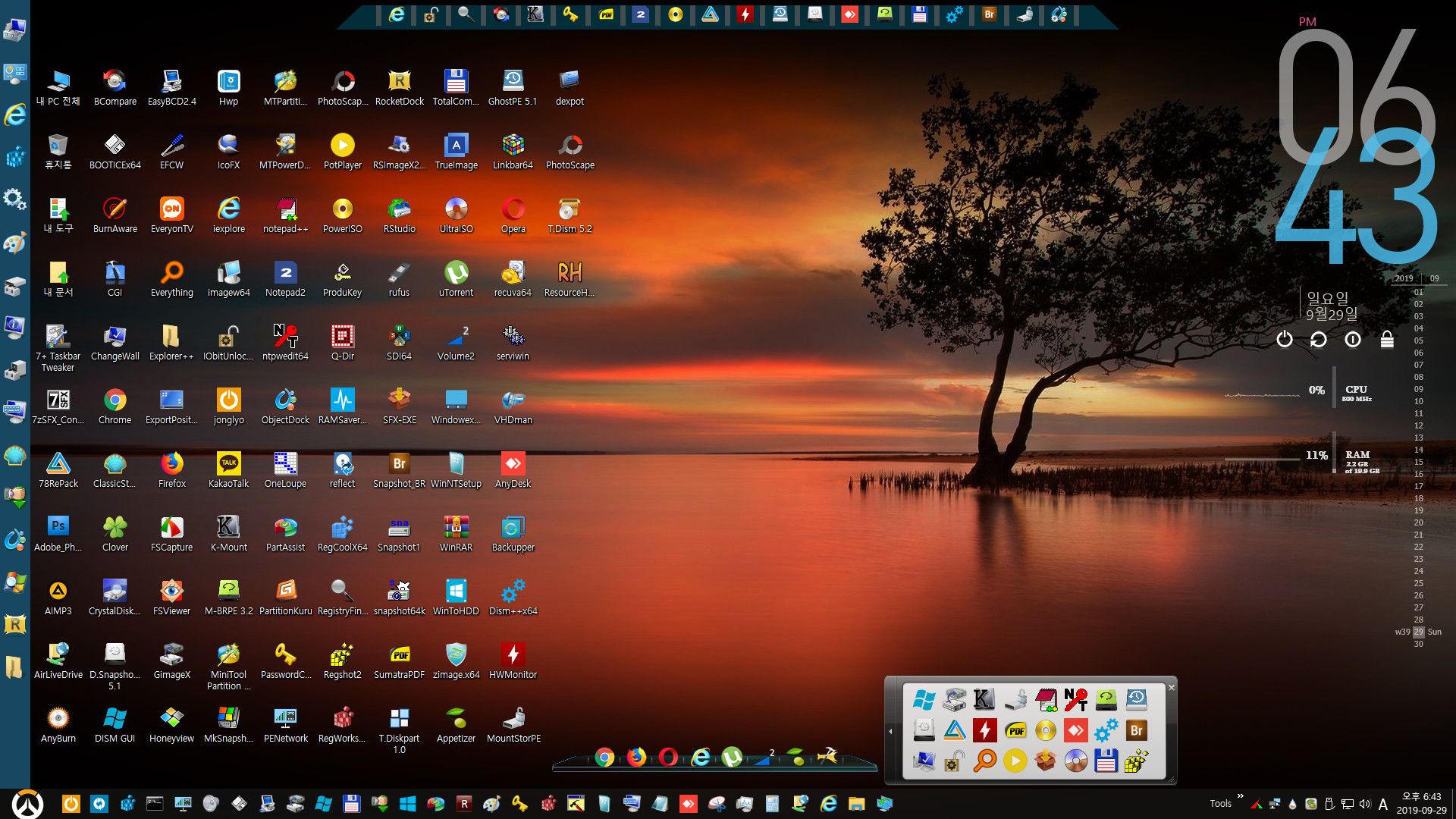Viewport: 1456px width, 819px height.
Task: Click the taskbar clock showing 오후 6:43
Action: click(1421, 804)
